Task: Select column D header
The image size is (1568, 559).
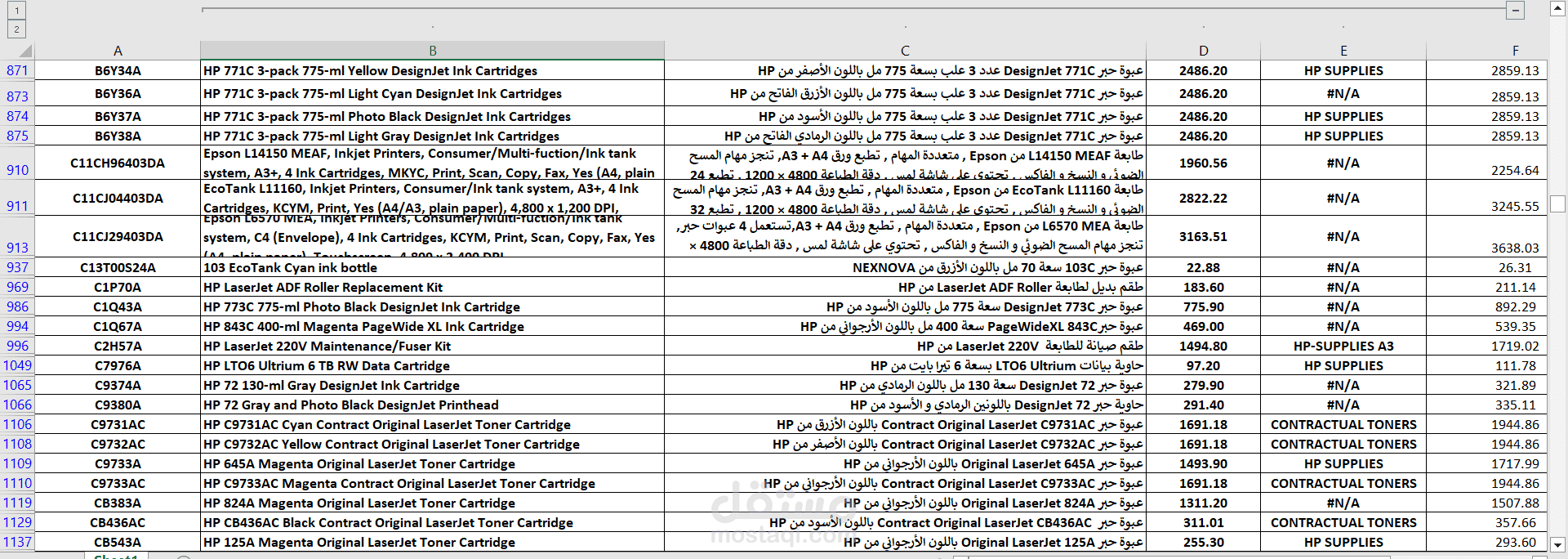Action: tap(1203, 51)
